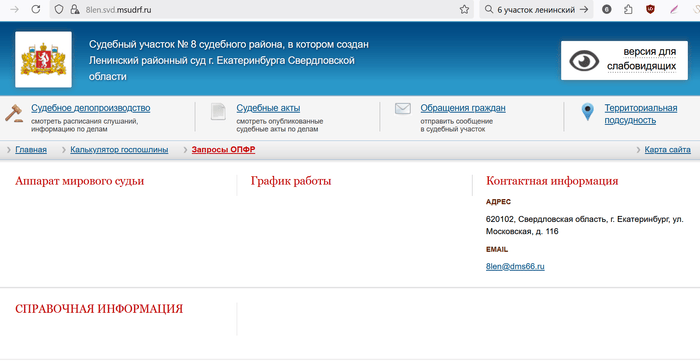Viewport: 700px width, 364px height.
Task: Click the blue map pin icon
Action: (588, 112)
